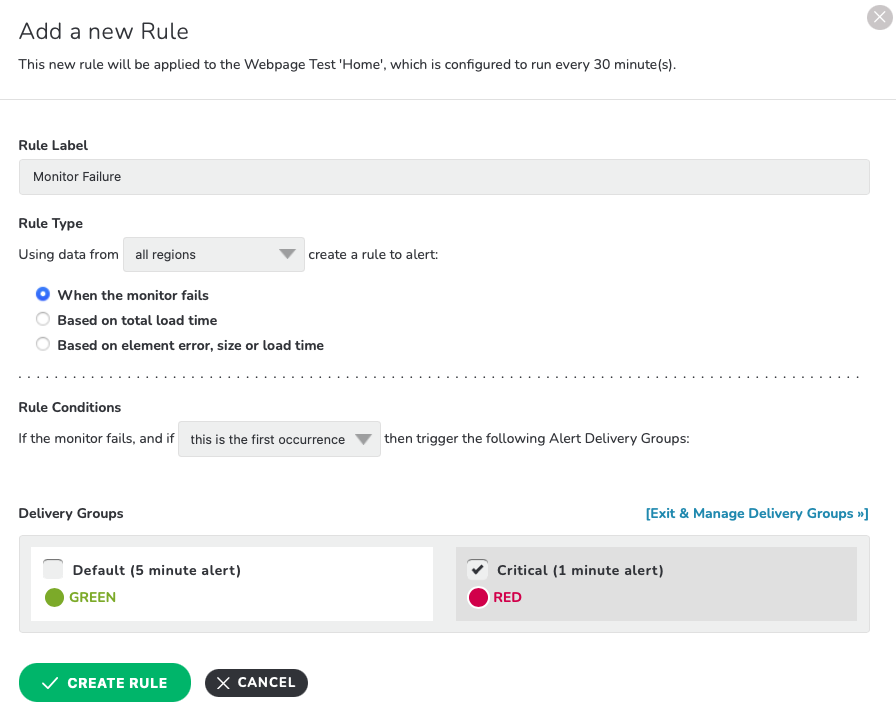The height and width of the screenshot is (723, 896).
Task: Select Based on total load time
Action: (x=43, y=319)
